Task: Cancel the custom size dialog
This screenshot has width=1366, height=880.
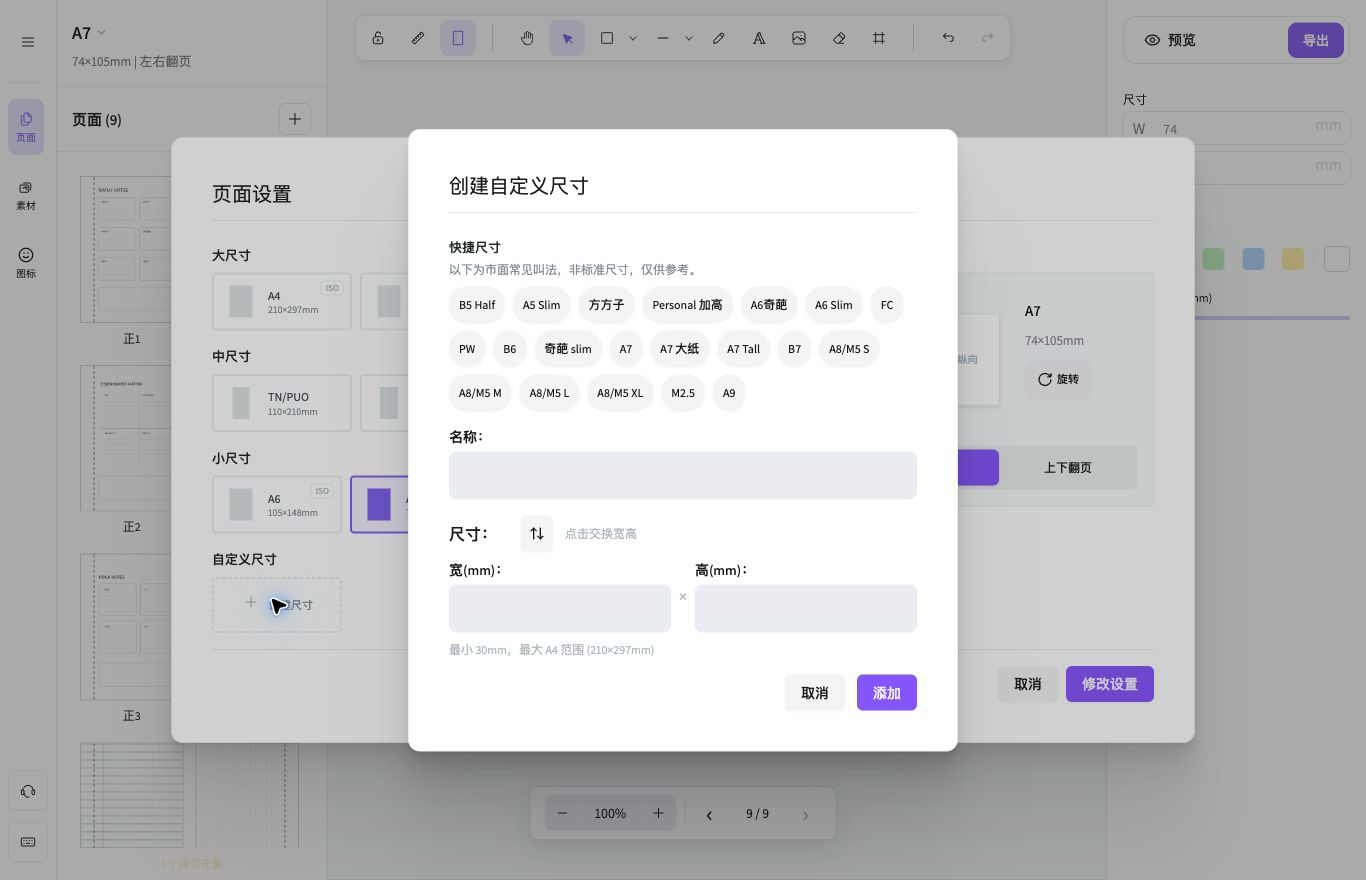Action: (815, 692)
